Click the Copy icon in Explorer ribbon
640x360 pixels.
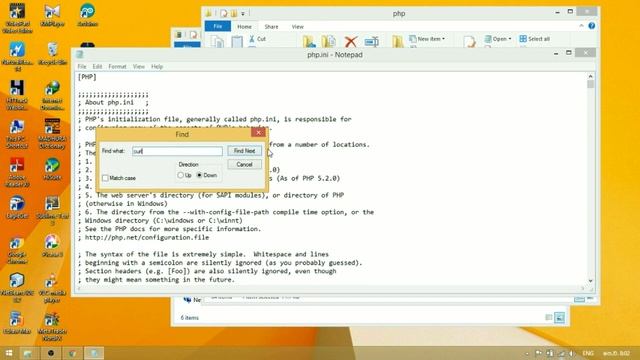(x=217, y=41)
